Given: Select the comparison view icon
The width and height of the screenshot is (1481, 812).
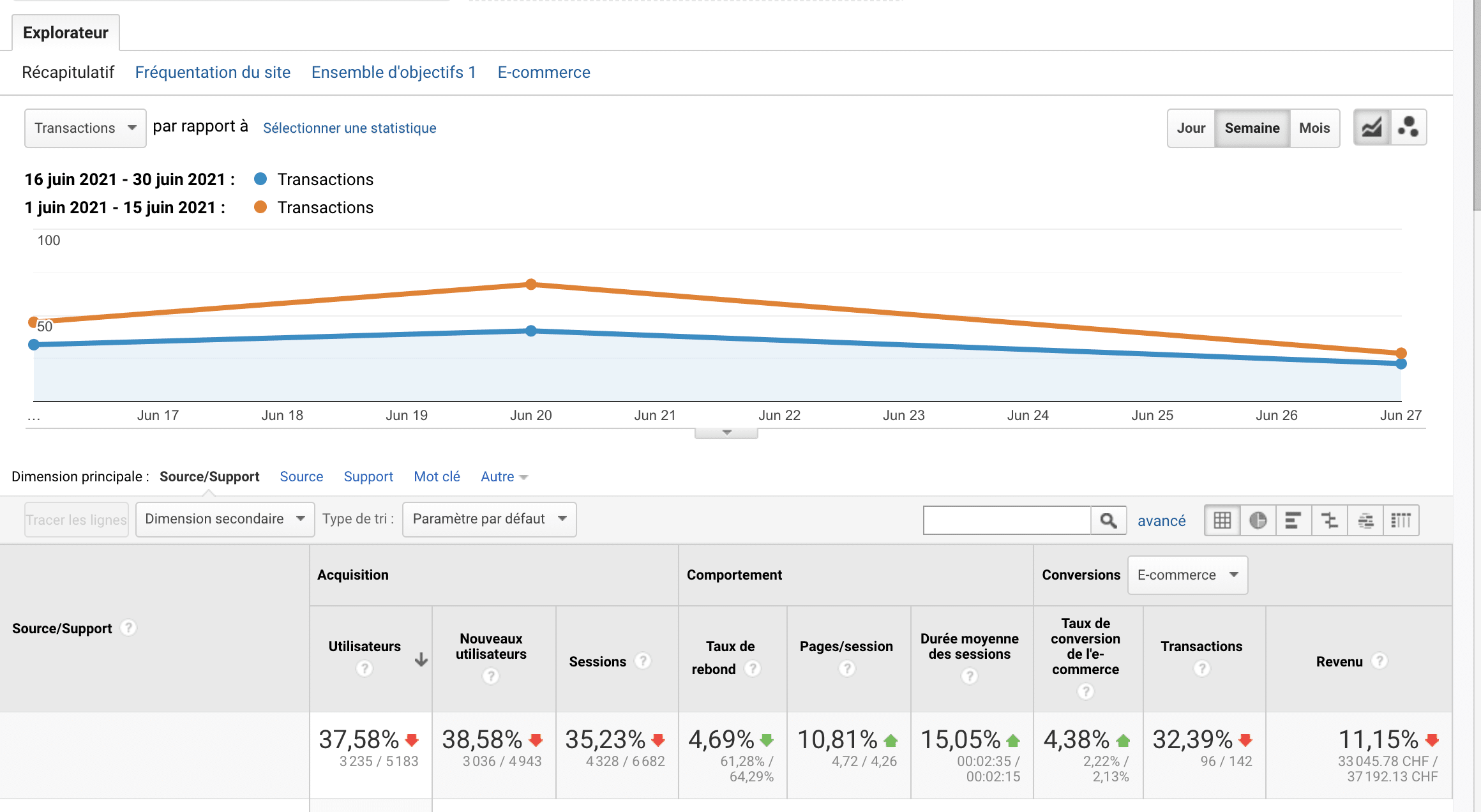Looking at the screenshot, I should click(x=1329, y=520).
